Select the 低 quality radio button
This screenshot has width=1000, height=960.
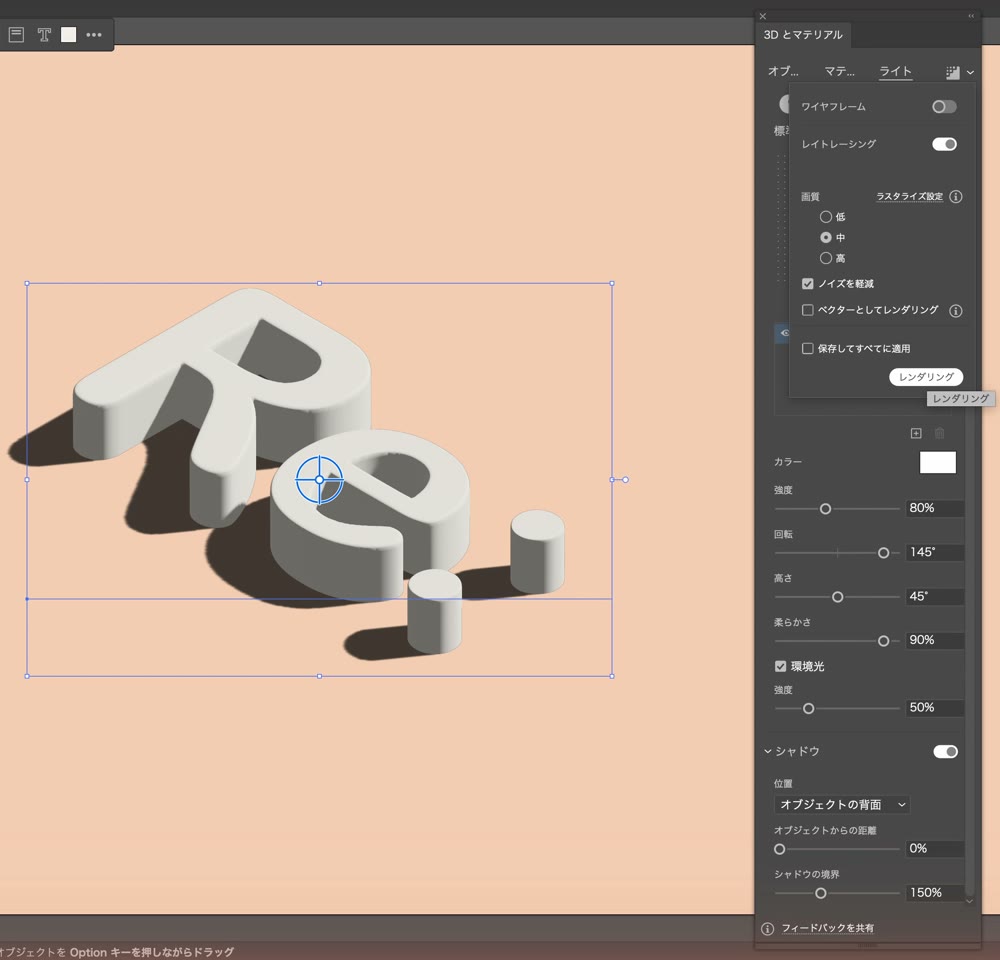(826, 217)
